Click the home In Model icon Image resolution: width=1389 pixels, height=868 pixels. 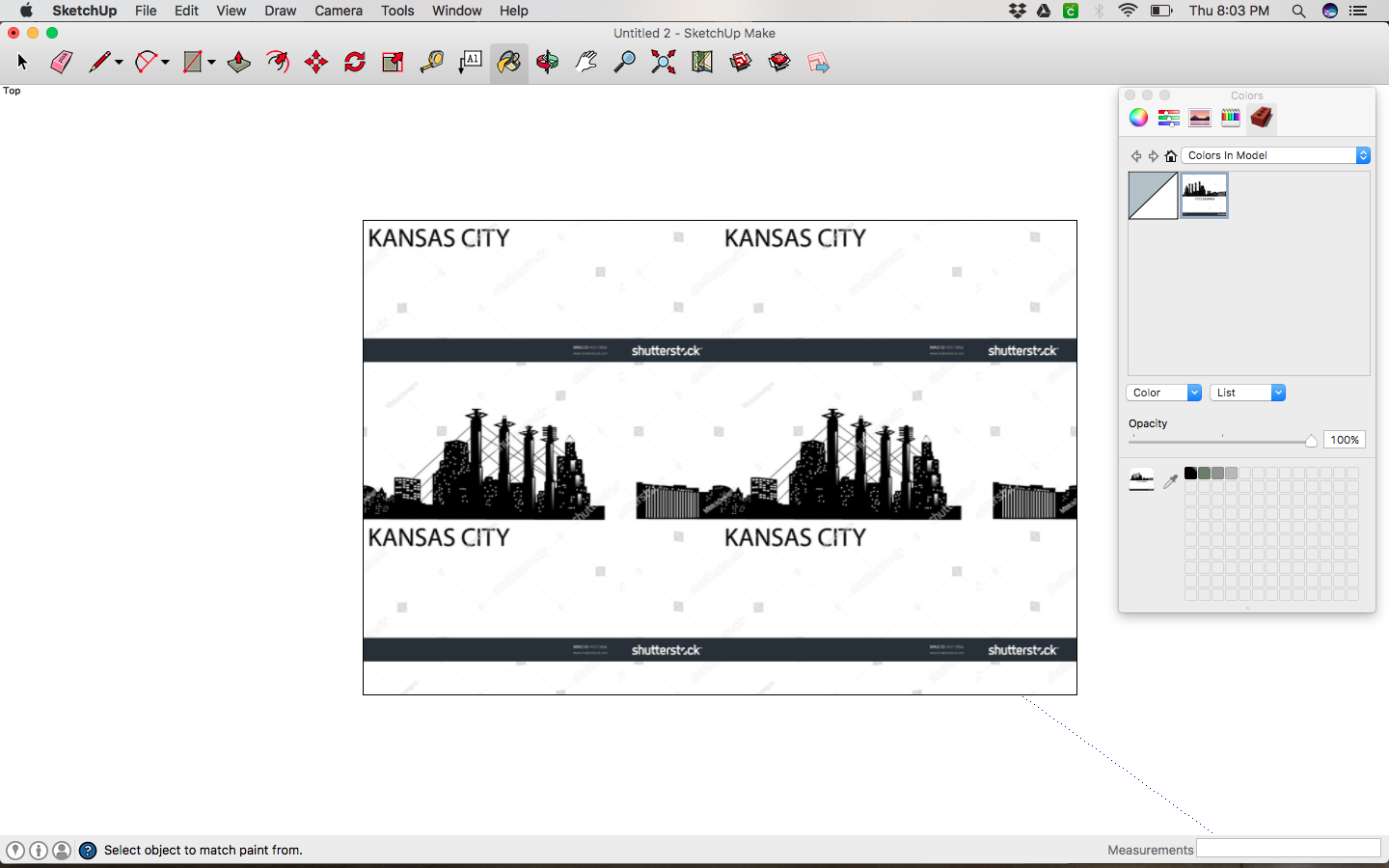click(x=1171, y=155)
